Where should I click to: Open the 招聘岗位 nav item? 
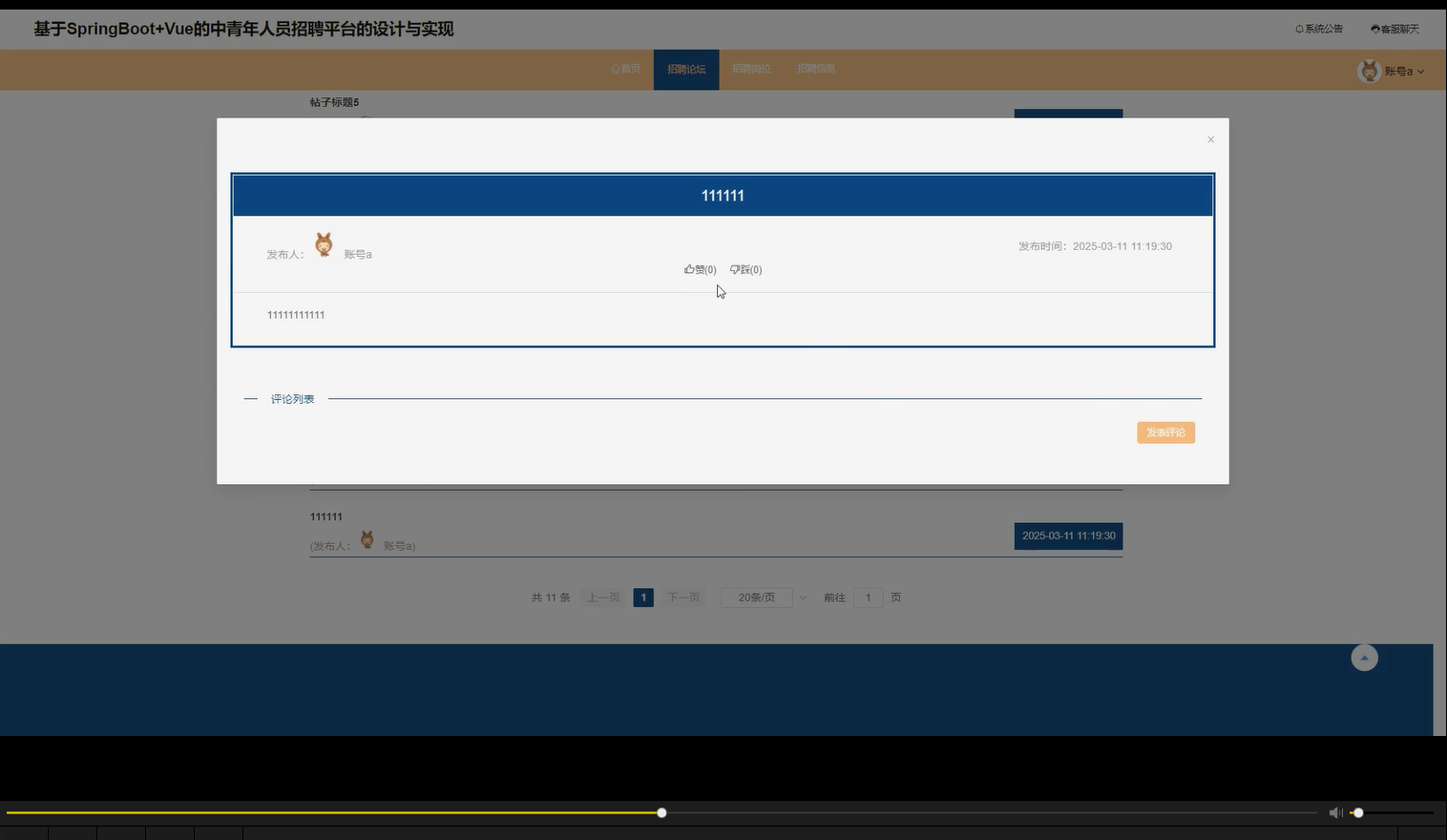point(751,69)
